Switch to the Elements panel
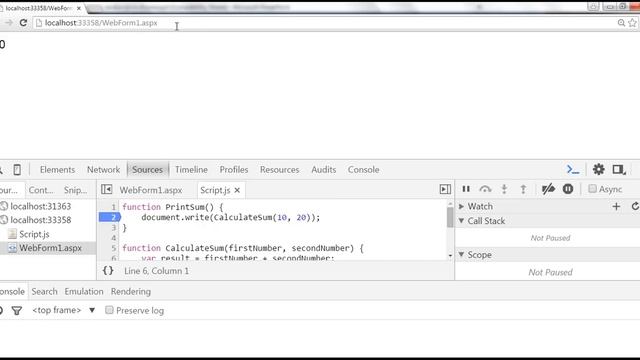The height and width of the screenshot is (360, 640). tap(57, 169)
